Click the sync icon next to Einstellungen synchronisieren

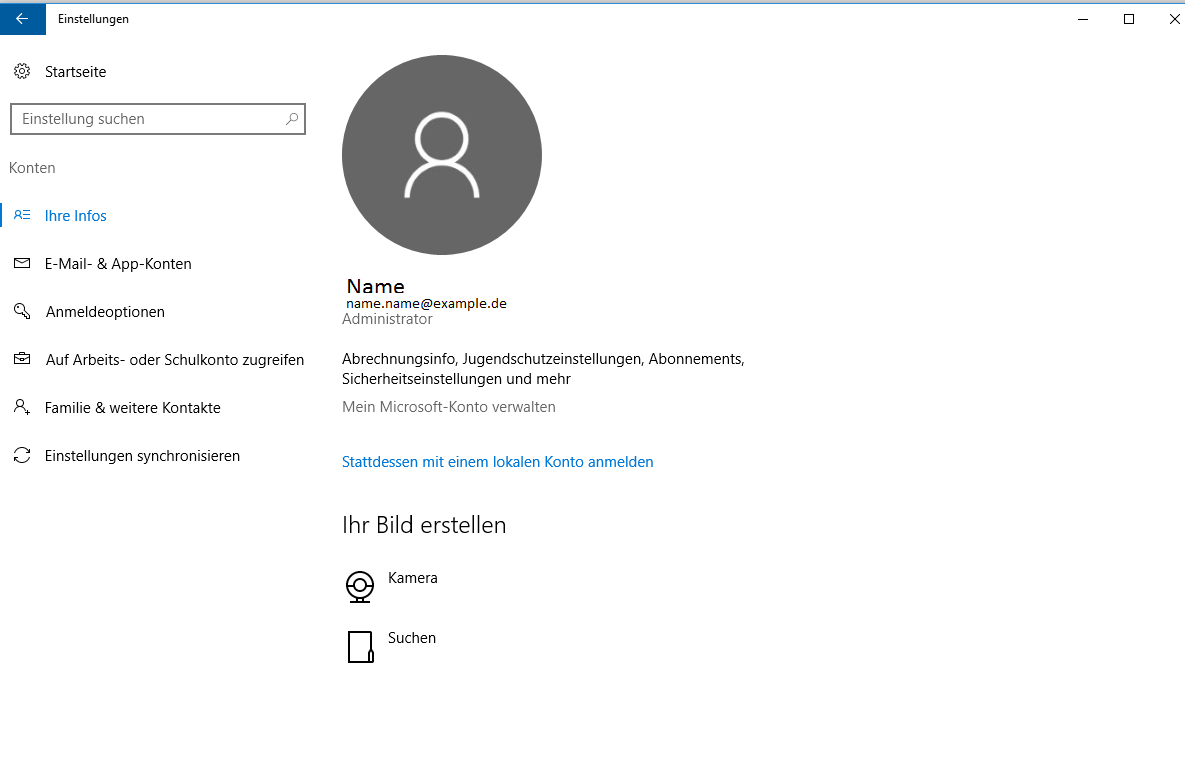pos(22,455)
